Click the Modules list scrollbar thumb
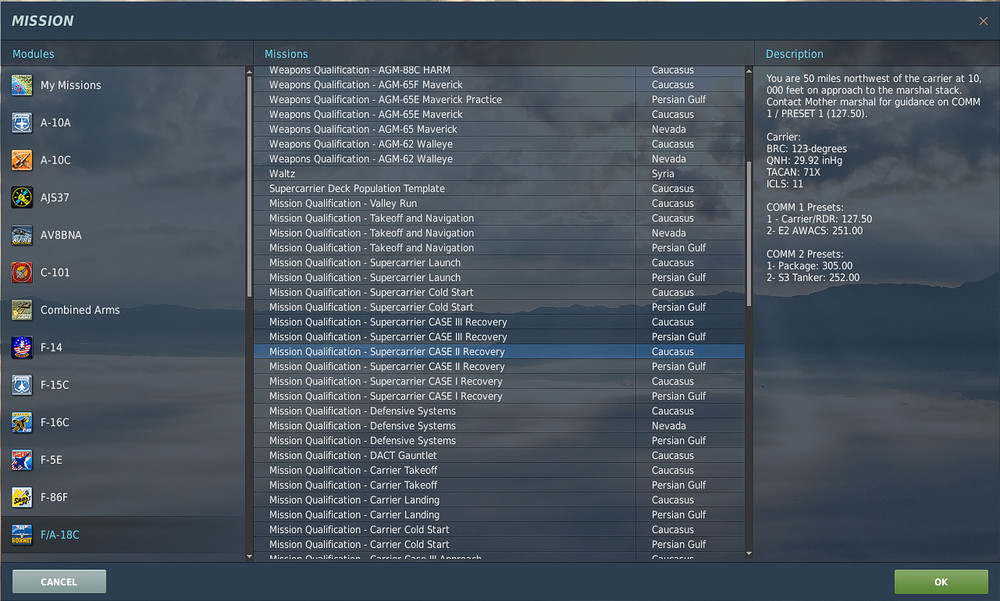 point(249,187)
